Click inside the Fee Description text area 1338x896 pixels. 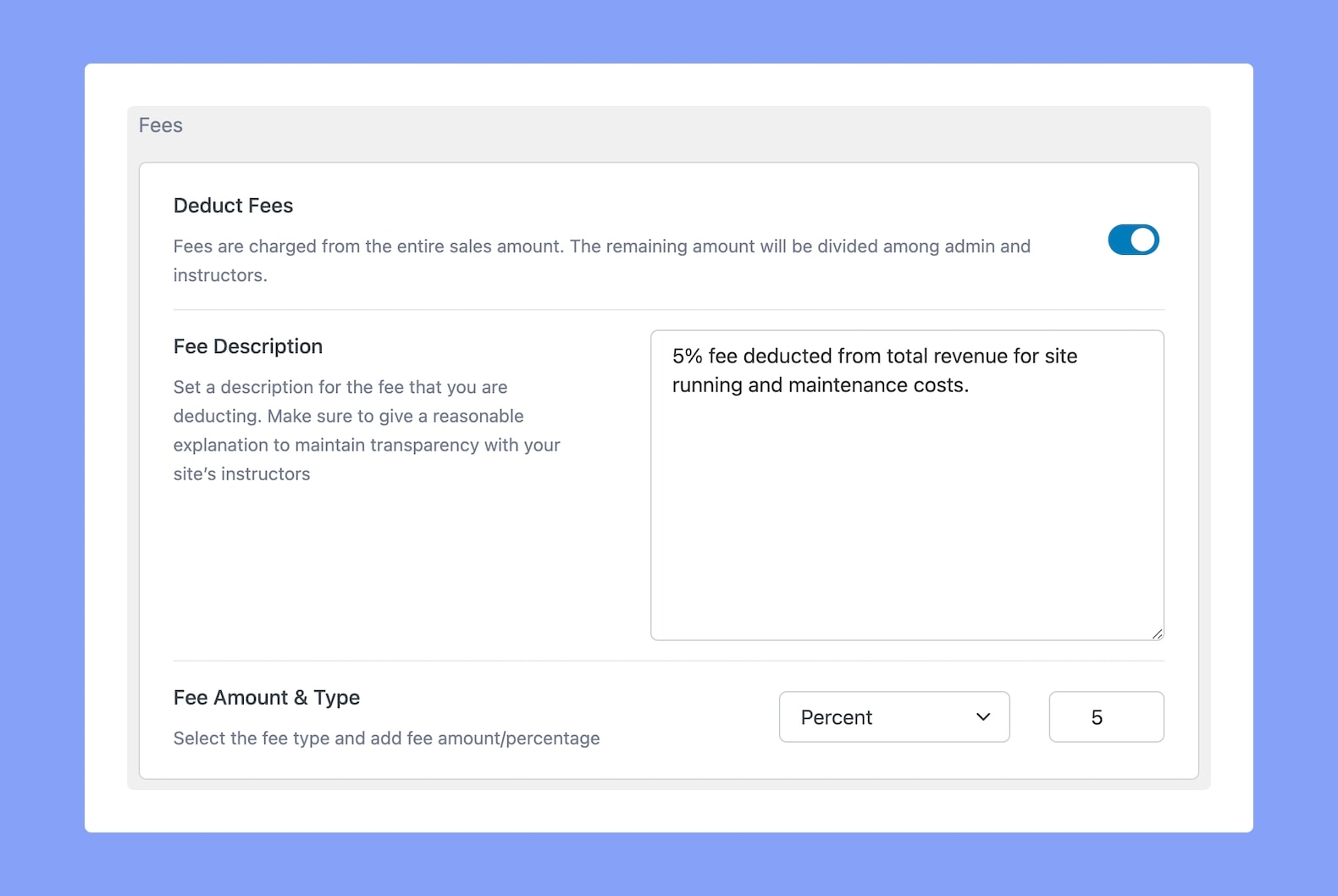click(x=907, y=485)
